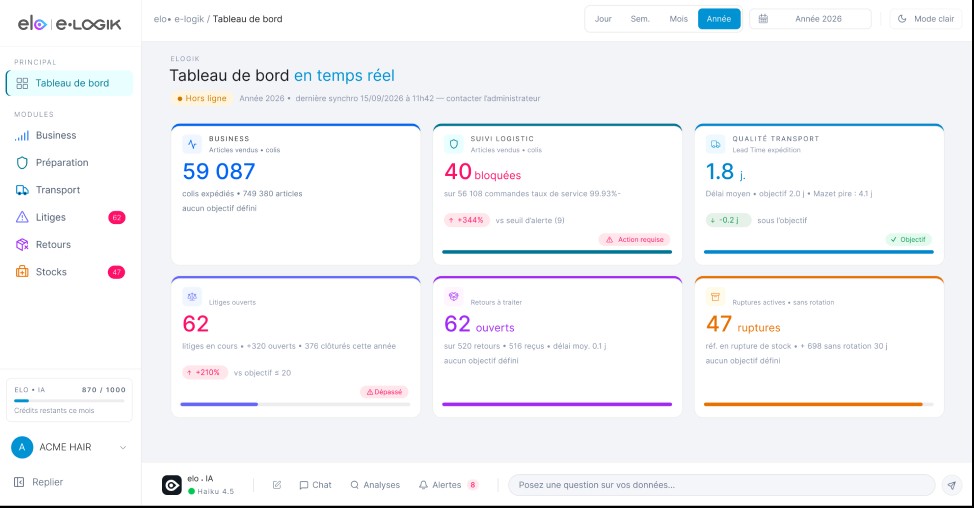
Task: Switch the period to Jour
Action: pyautogui.click(x=603, y=19)
